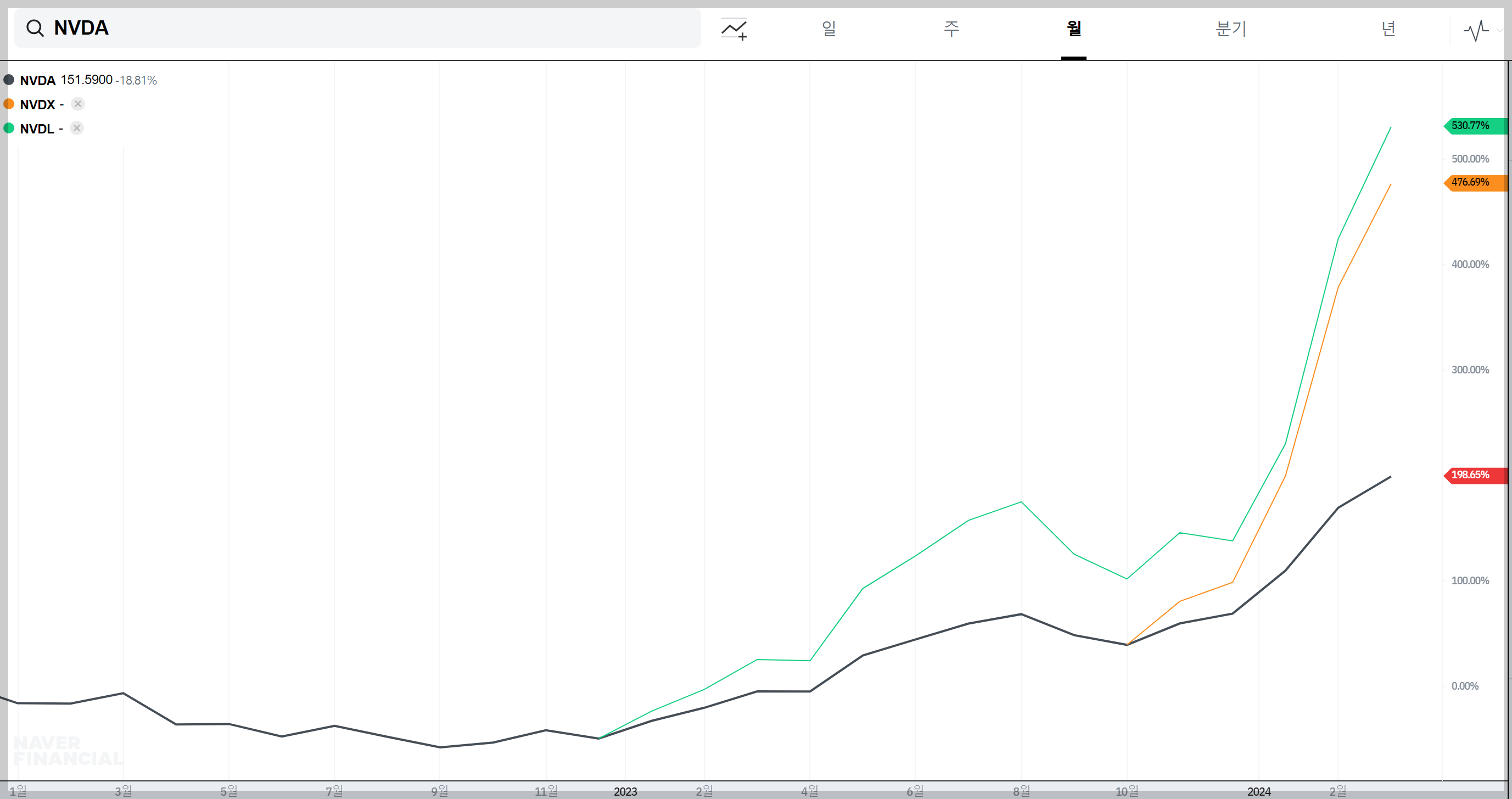
Task: Switch to the 주 (weekly) tab
Action: [x=951, y=28]
